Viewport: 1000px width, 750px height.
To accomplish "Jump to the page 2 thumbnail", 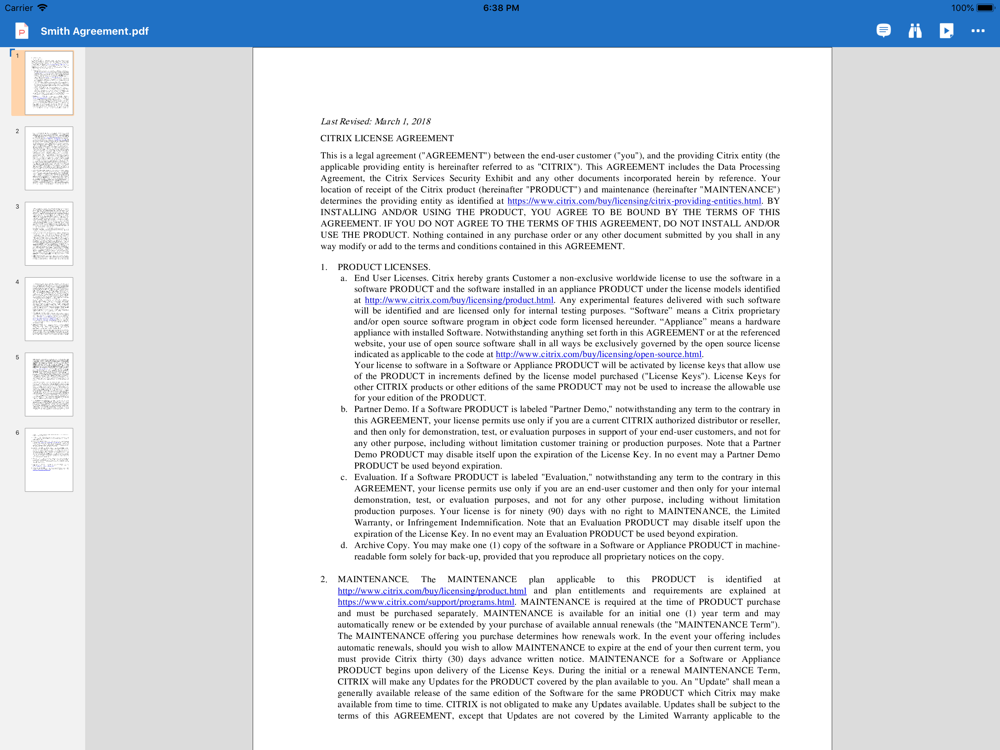I will click(x=49, y=158).
